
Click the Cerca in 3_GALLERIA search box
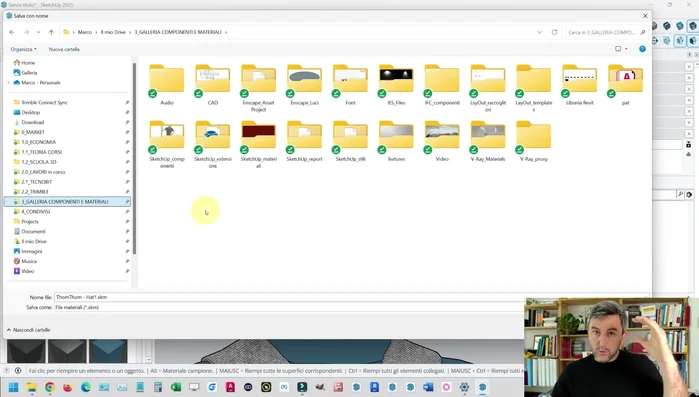(x=606, y=32)
